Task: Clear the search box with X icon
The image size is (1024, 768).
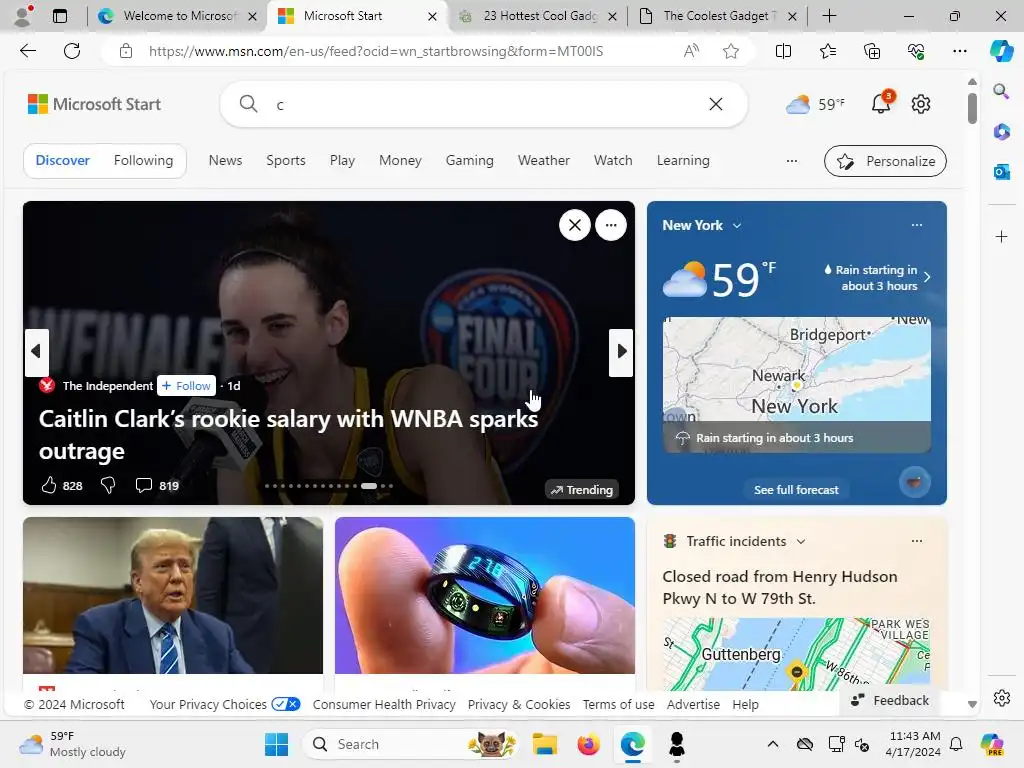Action: [x=716, y=104]
